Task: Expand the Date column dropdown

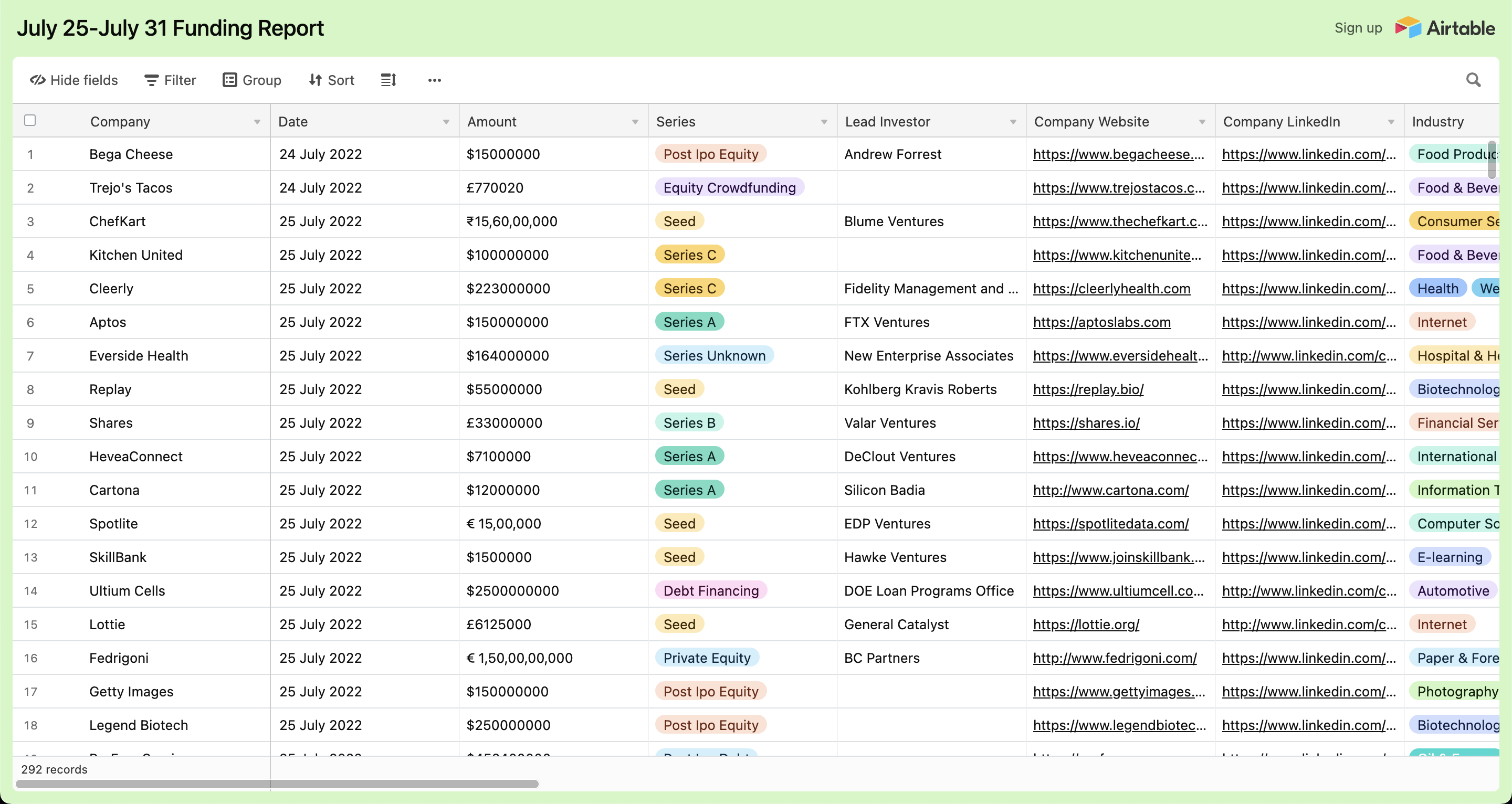Action: pyautogui.click(x=446, y=122)
